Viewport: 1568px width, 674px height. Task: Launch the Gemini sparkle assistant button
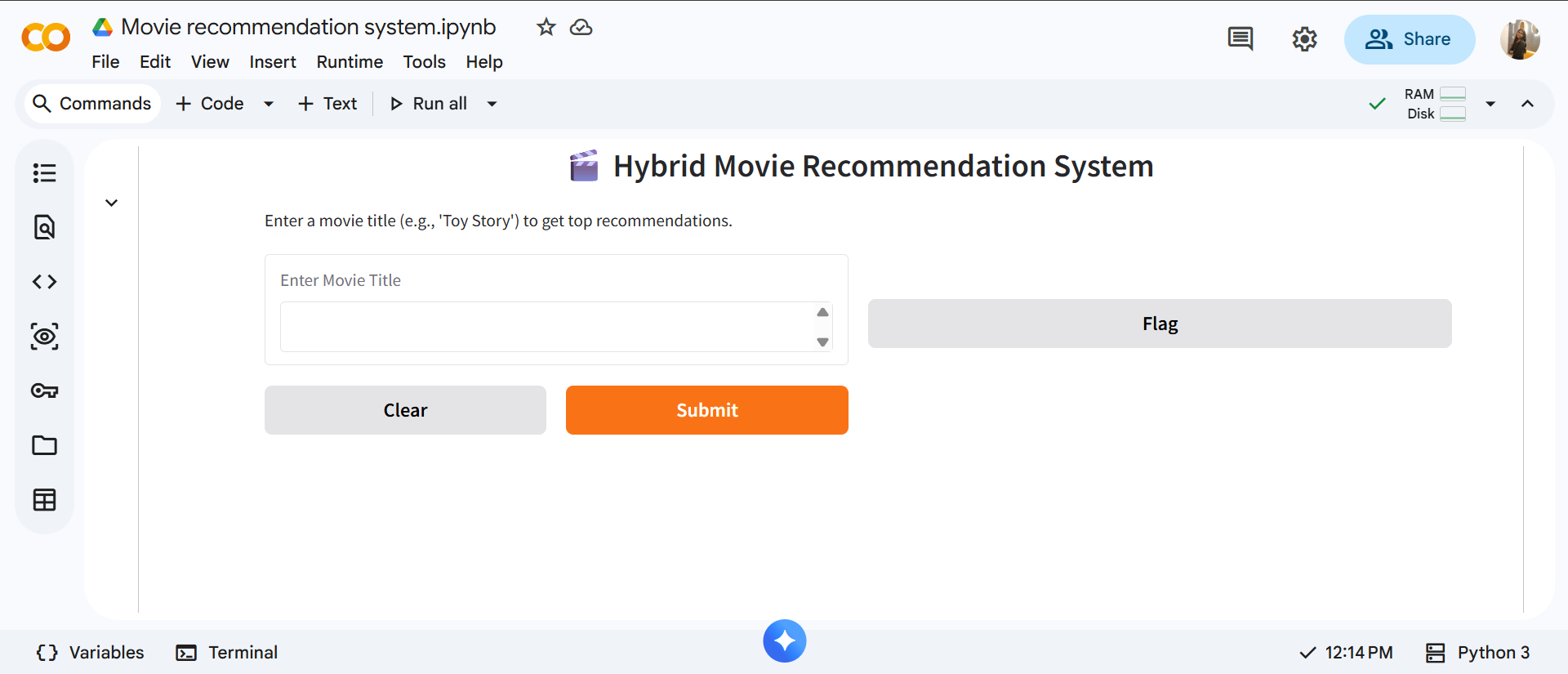click(784, 641)
